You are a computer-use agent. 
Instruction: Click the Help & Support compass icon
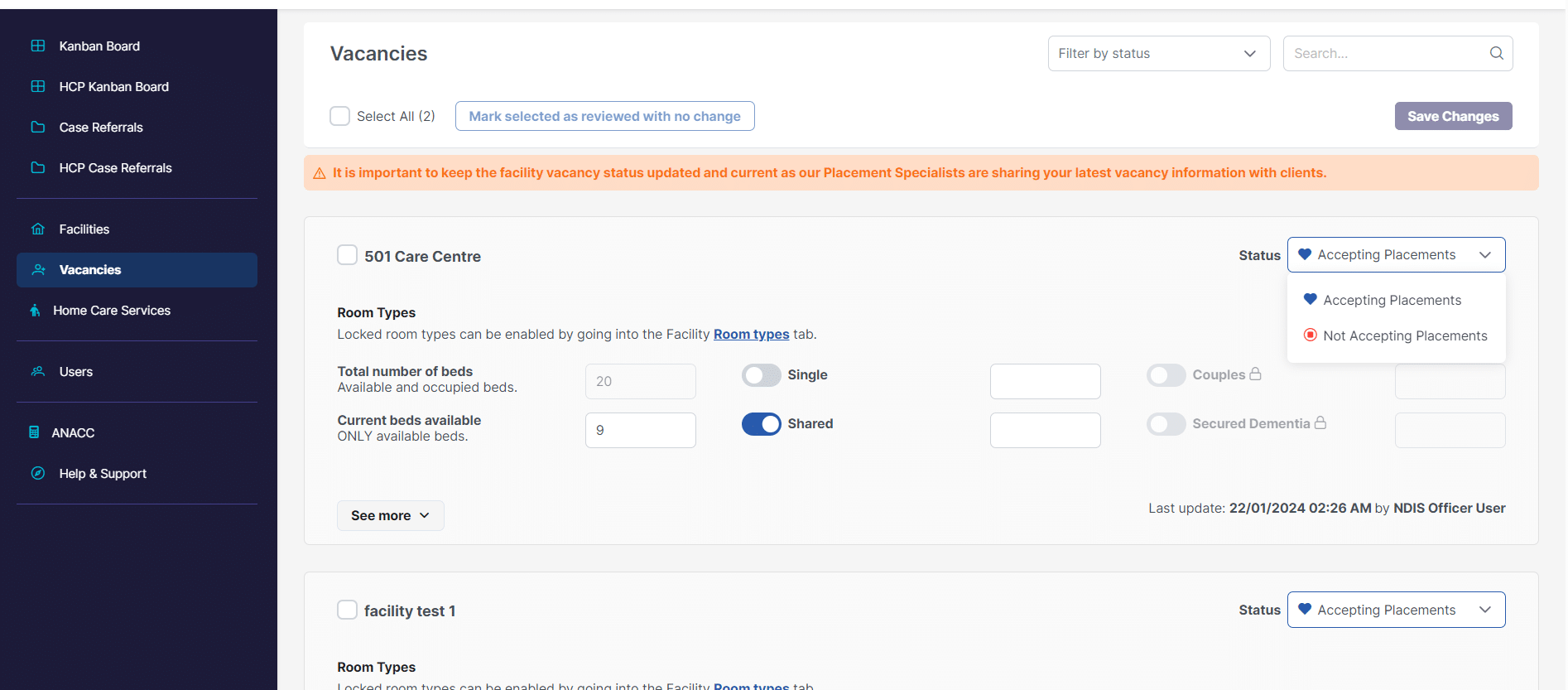(38, 473)
